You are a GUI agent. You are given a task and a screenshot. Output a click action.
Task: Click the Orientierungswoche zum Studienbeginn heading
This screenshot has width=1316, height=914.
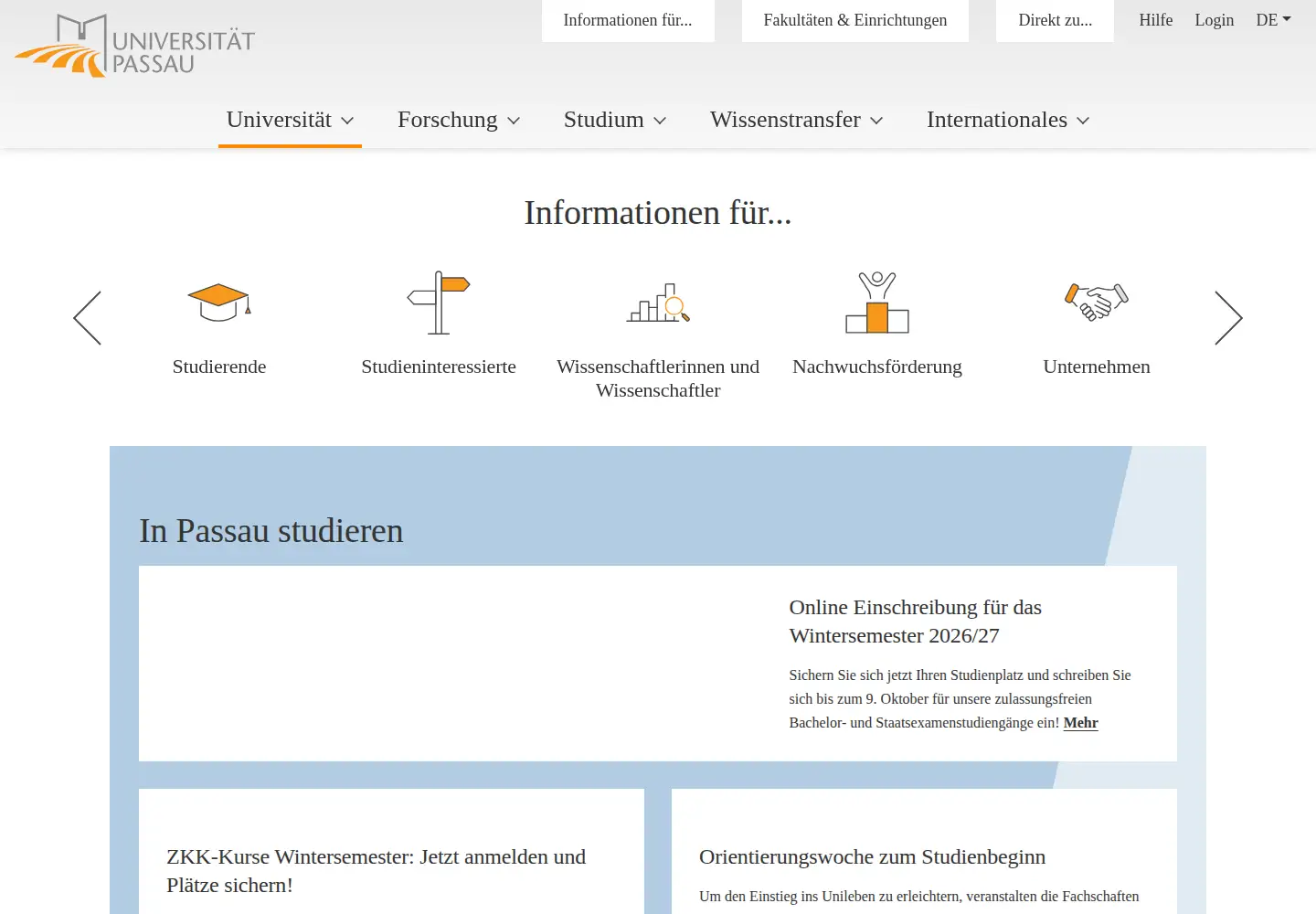pyautogui.click(x=873, y=857)
